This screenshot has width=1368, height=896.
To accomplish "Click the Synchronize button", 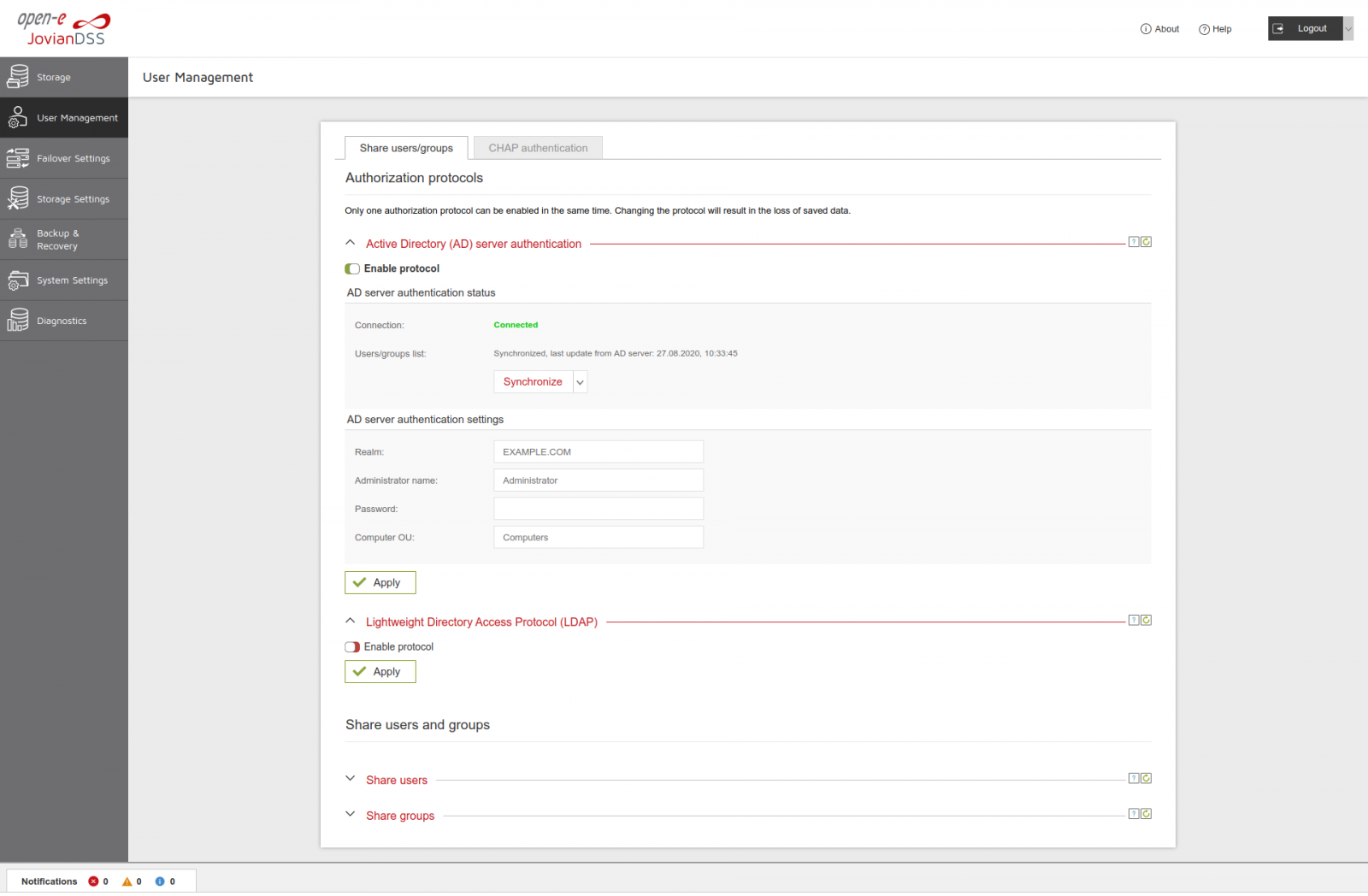I will [x=533, y=382].
